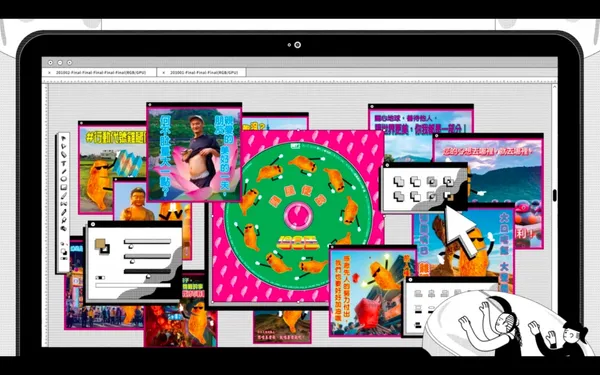Click the horizontal align center icon

[431, 293]
